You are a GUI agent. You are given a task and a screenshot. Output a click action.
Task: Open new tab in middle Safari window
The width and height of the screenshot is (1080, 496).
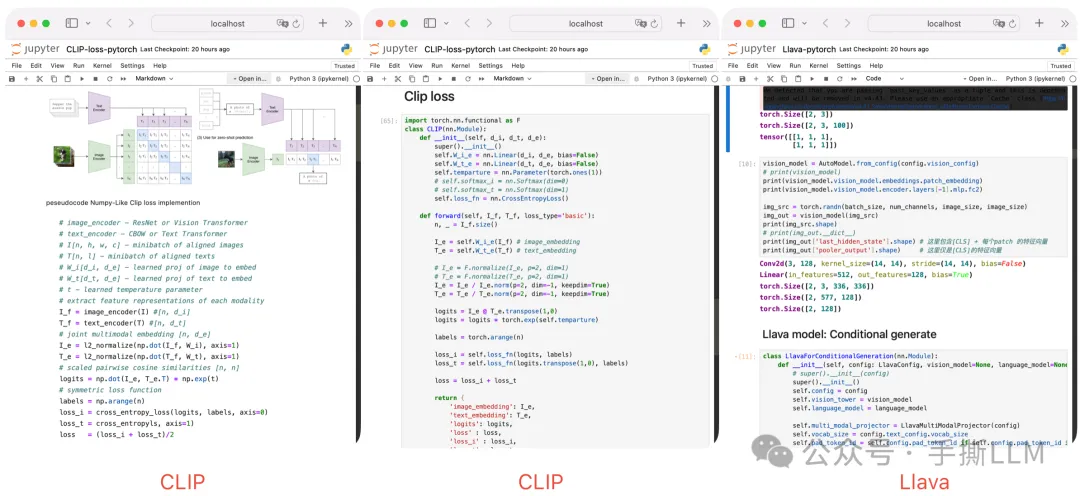[x=681, y=23]
